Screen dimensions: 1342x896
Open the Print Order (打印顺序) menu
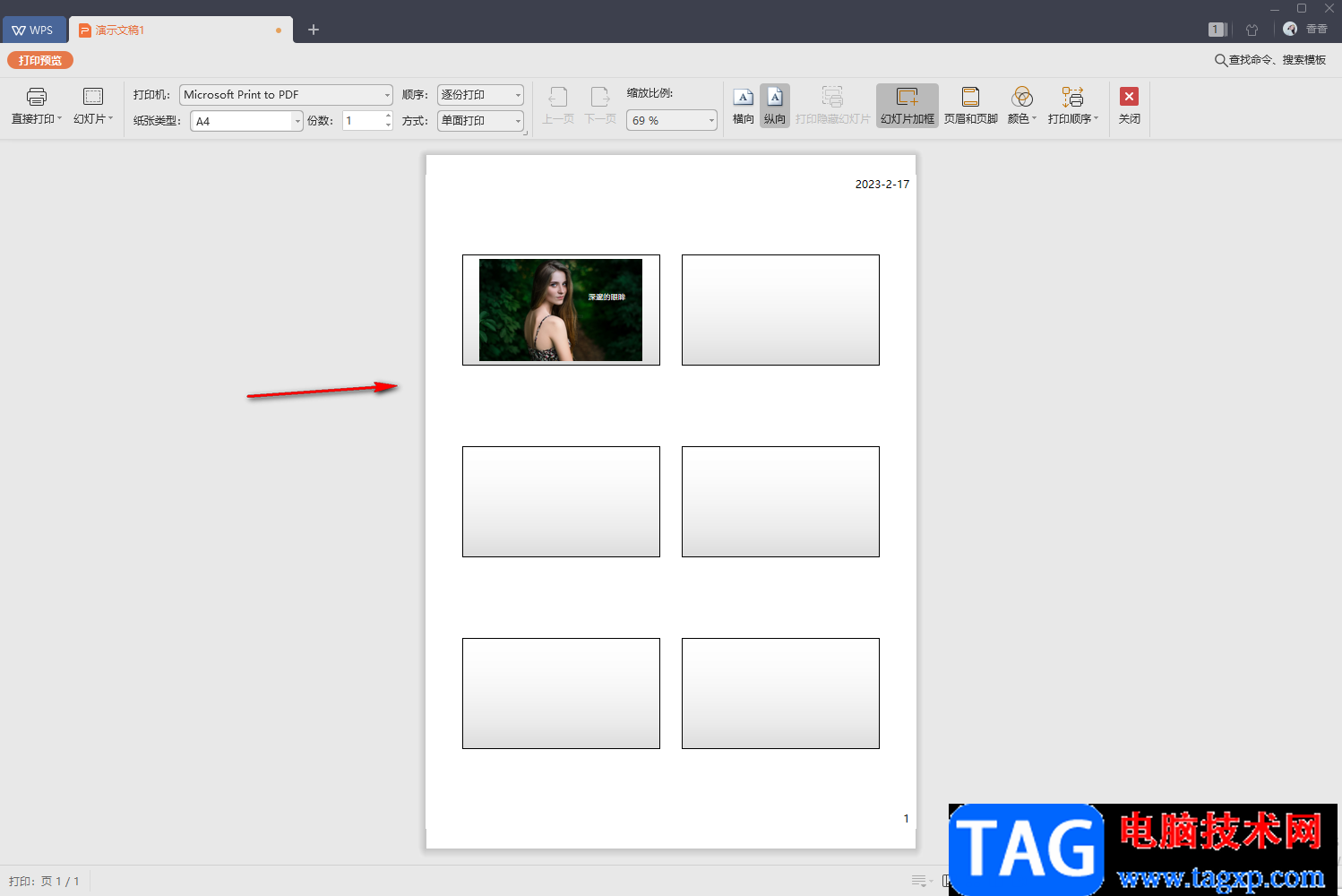click(x=1073, y=106)
